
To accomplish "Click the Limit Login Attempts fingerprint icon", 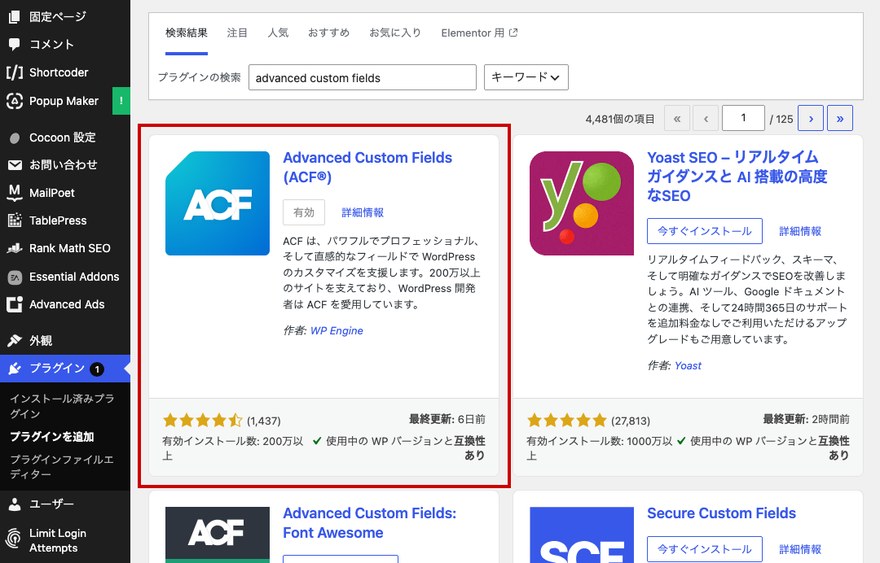I will click(x=13, y=539).
